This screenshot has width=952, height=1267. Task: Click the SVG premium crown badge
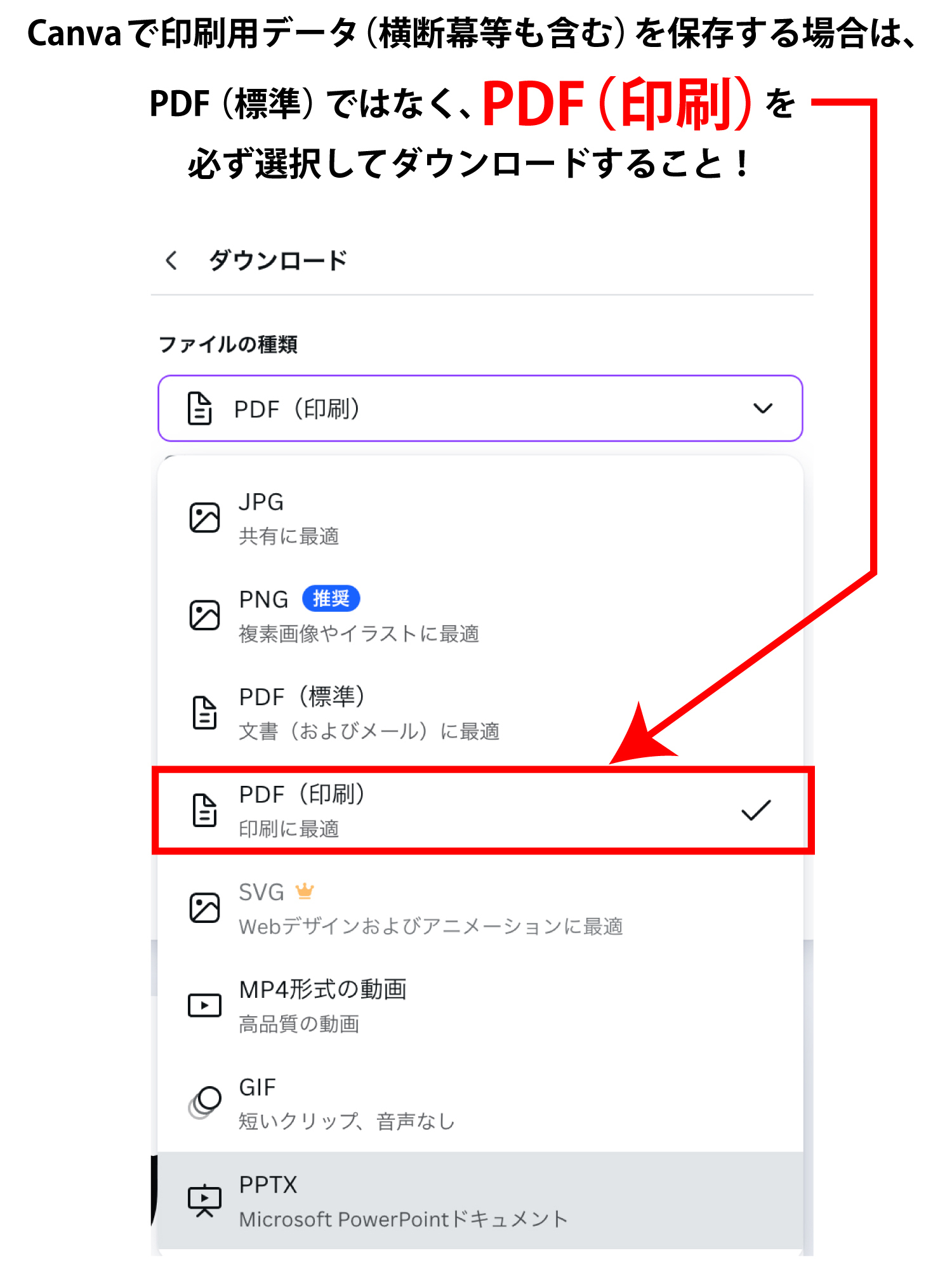pyautogui.click(x=305, y=891)
